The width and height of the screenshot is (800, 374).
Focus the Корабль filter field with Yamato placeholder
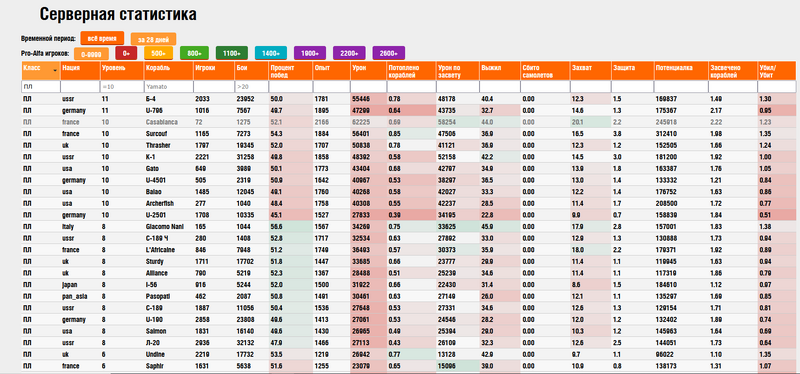click(168, 86)
